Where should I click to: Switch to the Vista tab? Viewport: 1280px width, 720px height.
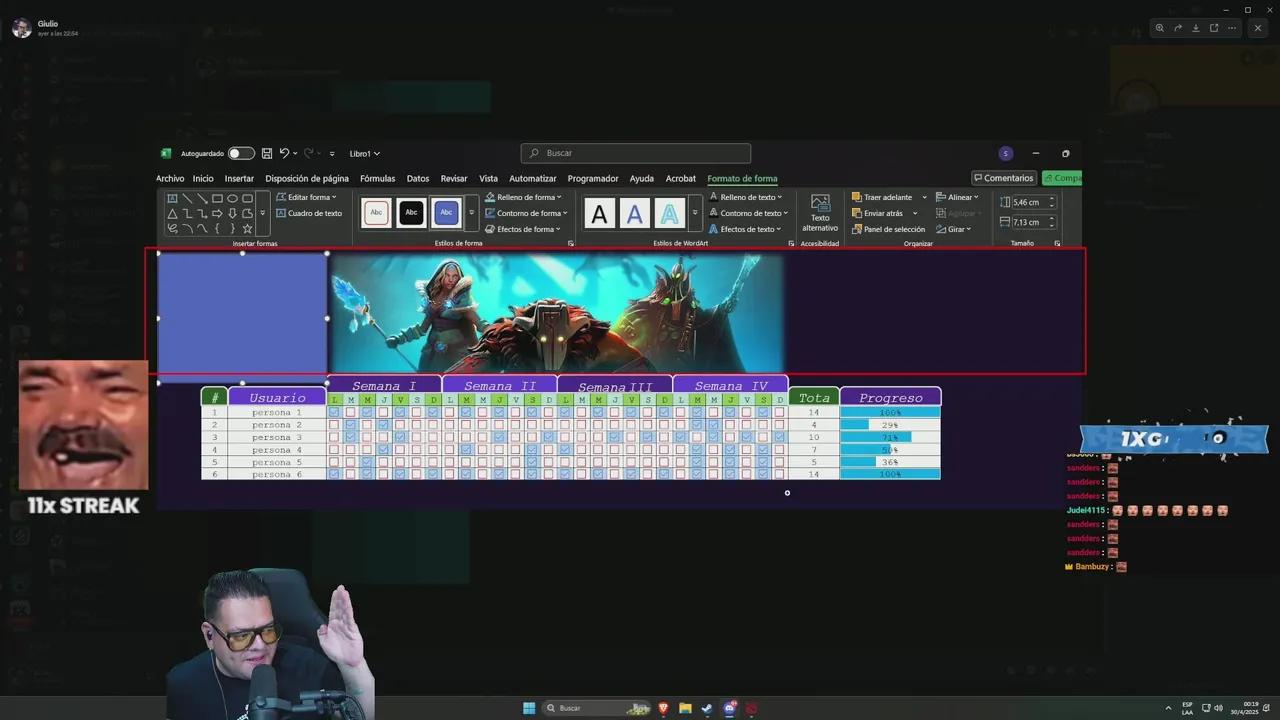[x=488, y=179]
